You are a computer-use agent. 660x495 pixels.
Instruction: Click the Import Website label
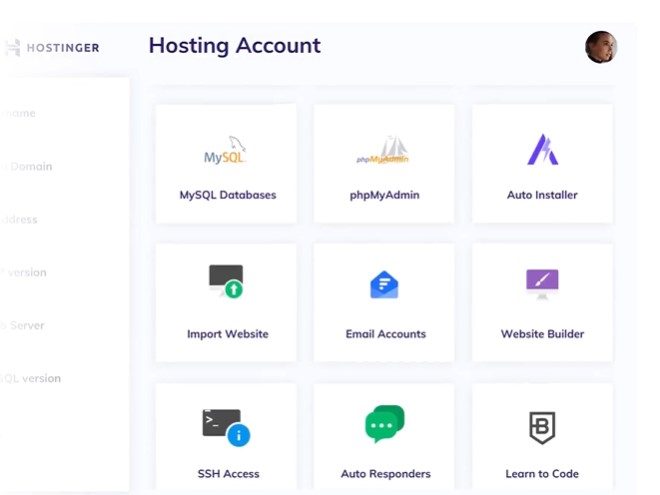point(228,334)
